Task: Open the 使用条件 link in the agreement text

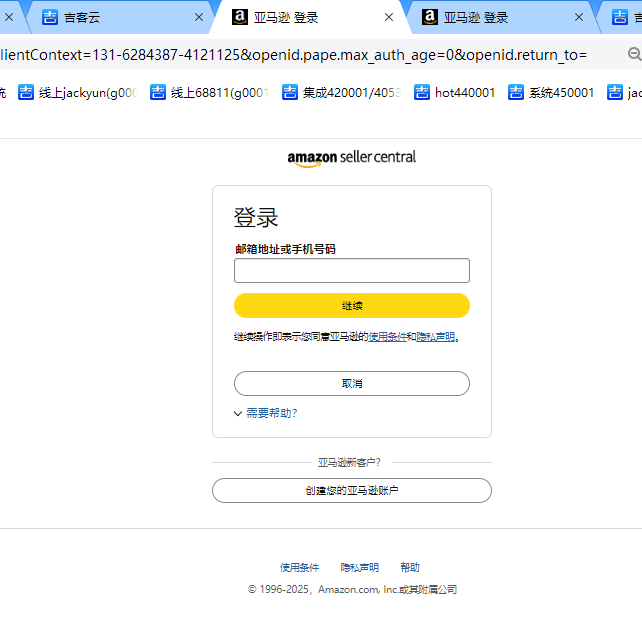Action: [387, 337]
